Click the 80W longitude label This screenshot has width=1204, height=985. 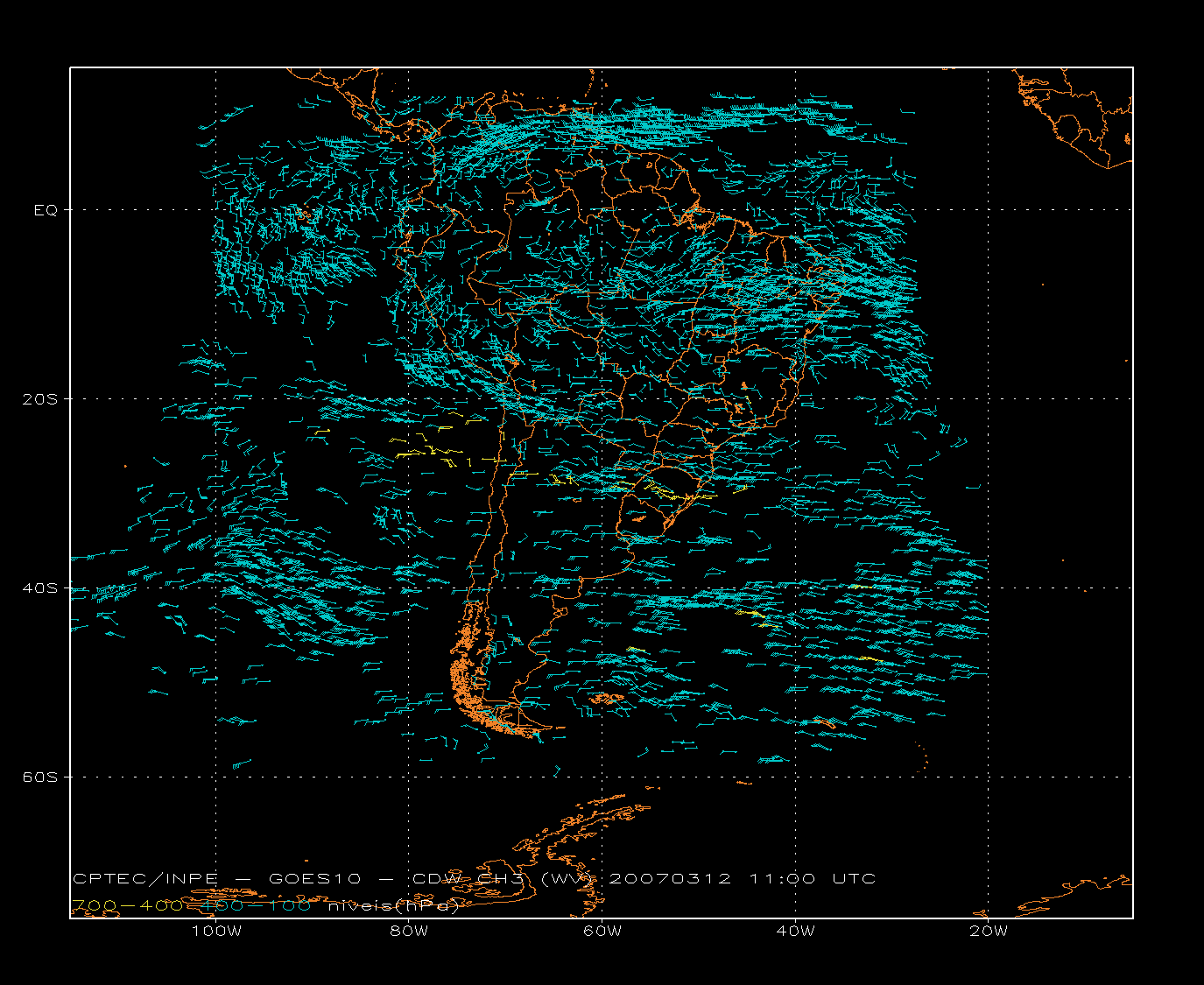click(409, 931)
